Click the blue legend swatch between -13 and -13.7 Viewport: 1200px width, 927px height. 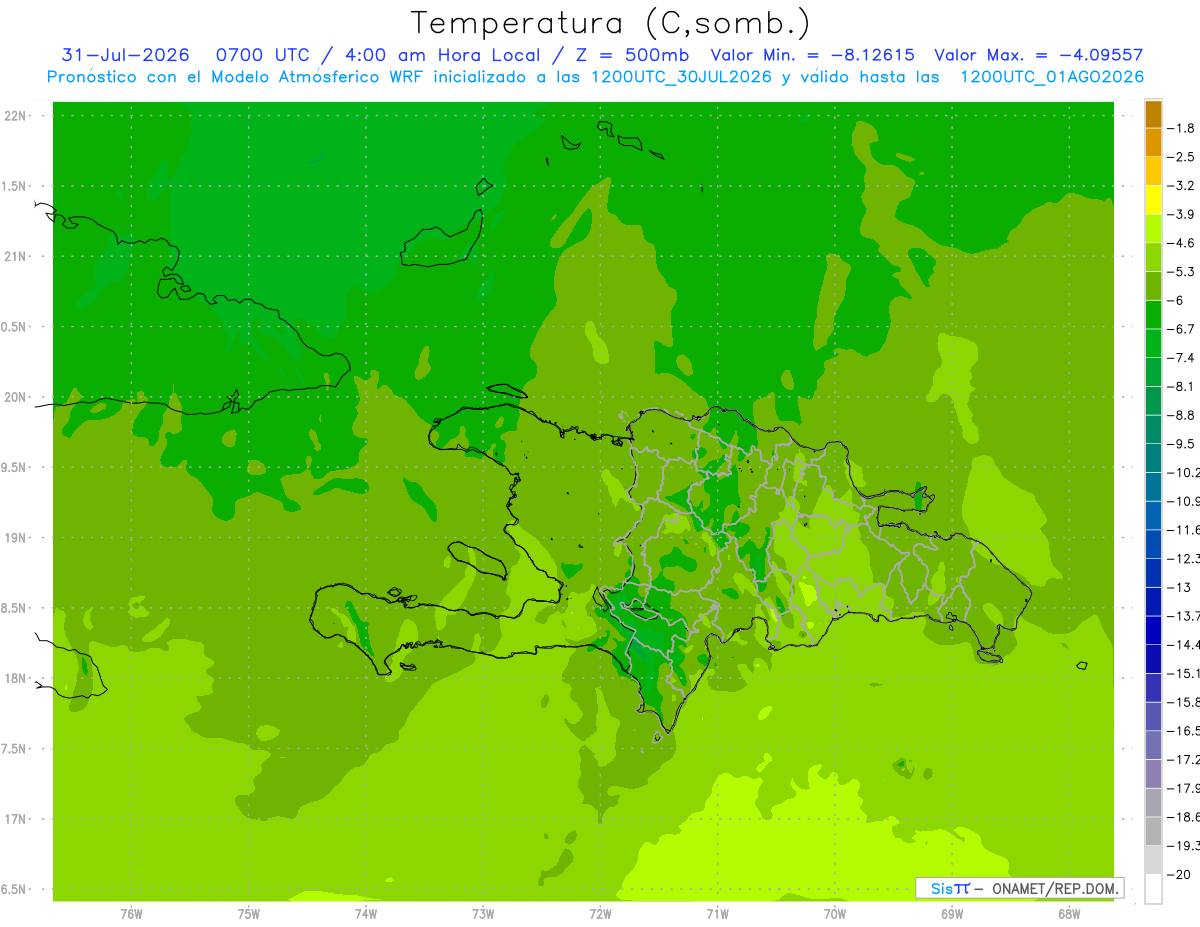click(x=1153, y=601)
